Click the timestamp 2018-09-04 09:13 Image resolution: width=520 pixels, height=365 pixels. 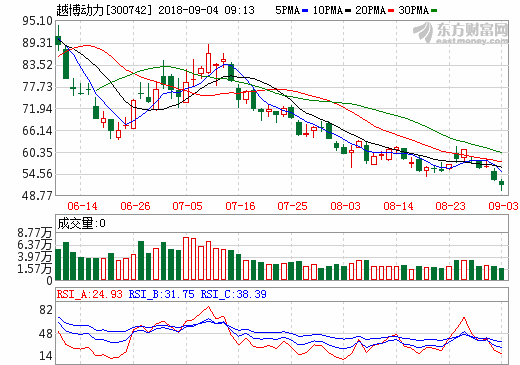point(206,10)
